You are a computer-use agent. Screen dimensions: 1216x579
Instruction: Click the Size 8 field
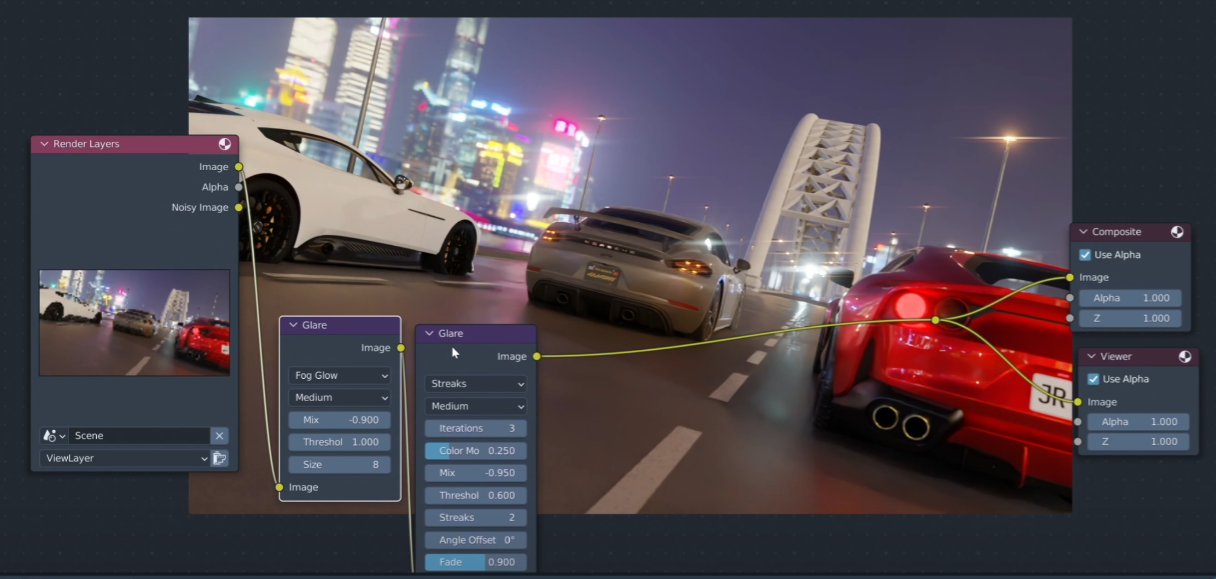pos(340,464)
